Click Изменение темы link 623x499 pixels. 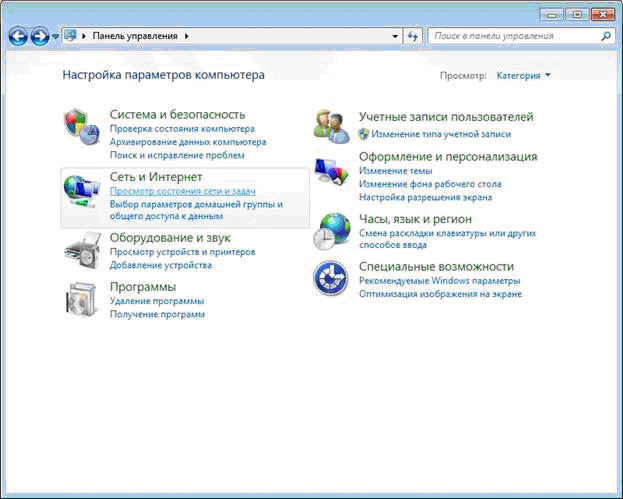coord(396,171)
